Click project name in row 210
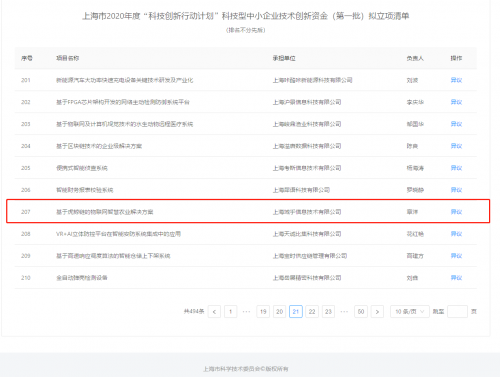This screenshot has width=500, height=377. coord(82,278)
